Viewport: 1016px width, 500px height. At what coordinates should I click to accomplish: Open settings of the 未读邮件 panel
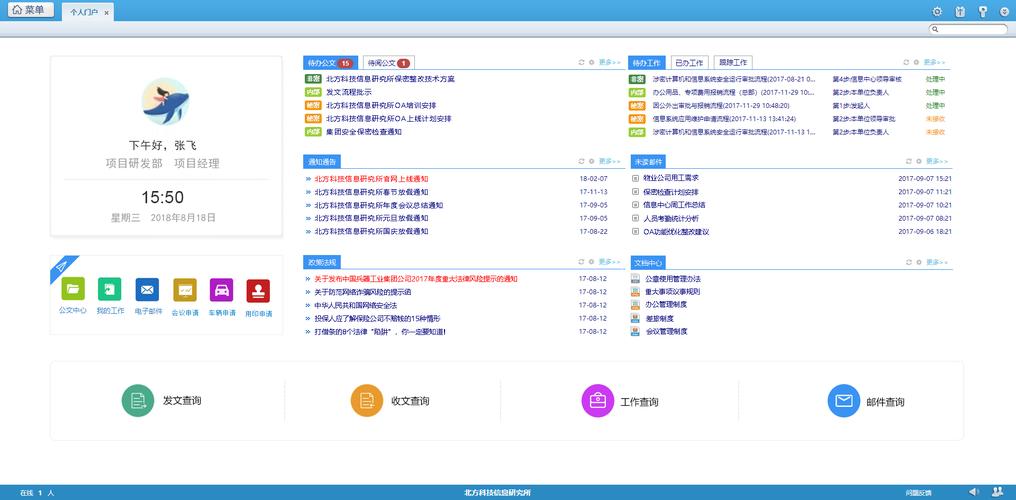[919, 161]
